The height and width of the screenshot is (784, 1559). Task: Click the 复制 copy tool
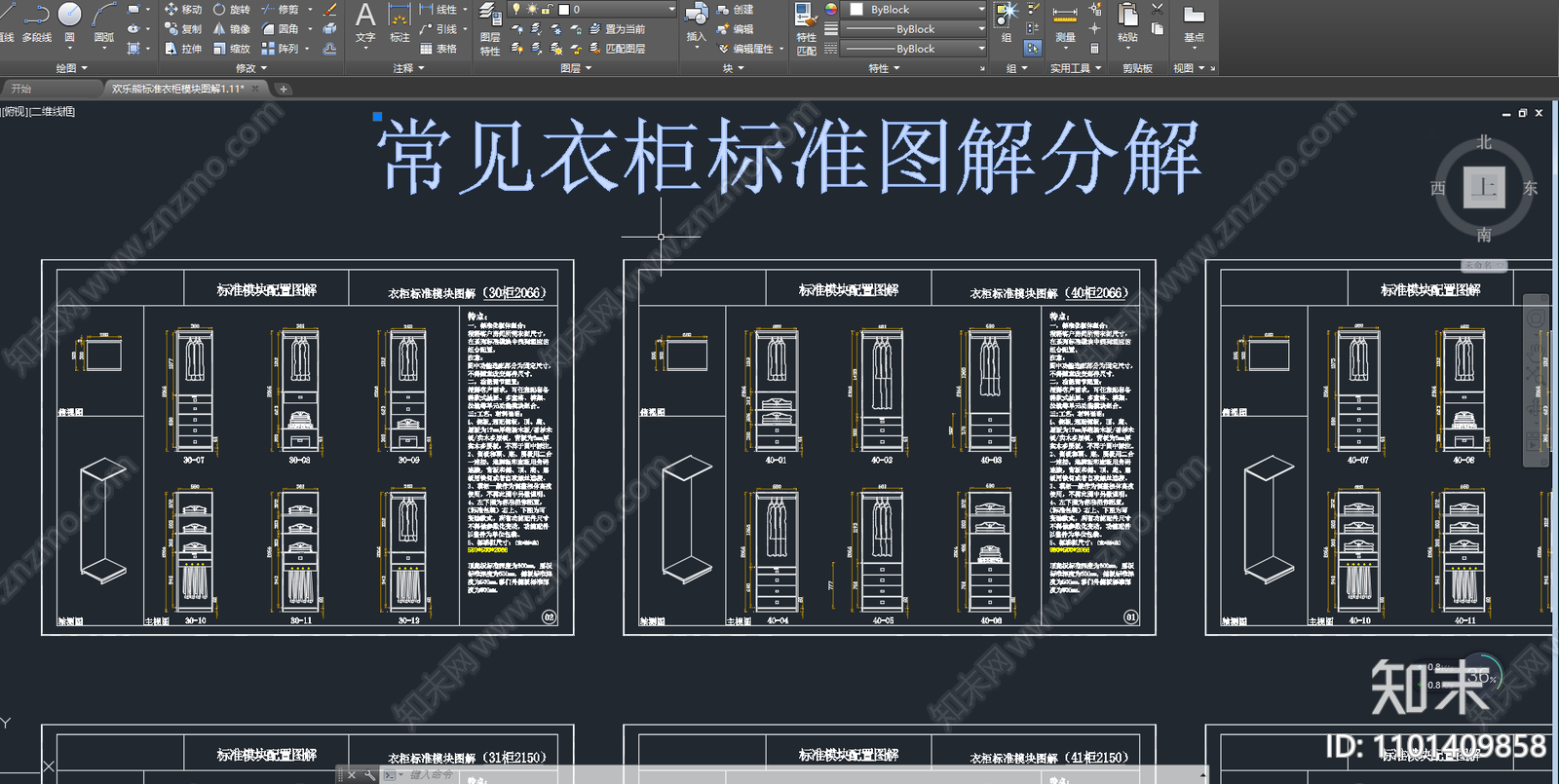click(183, 28)
